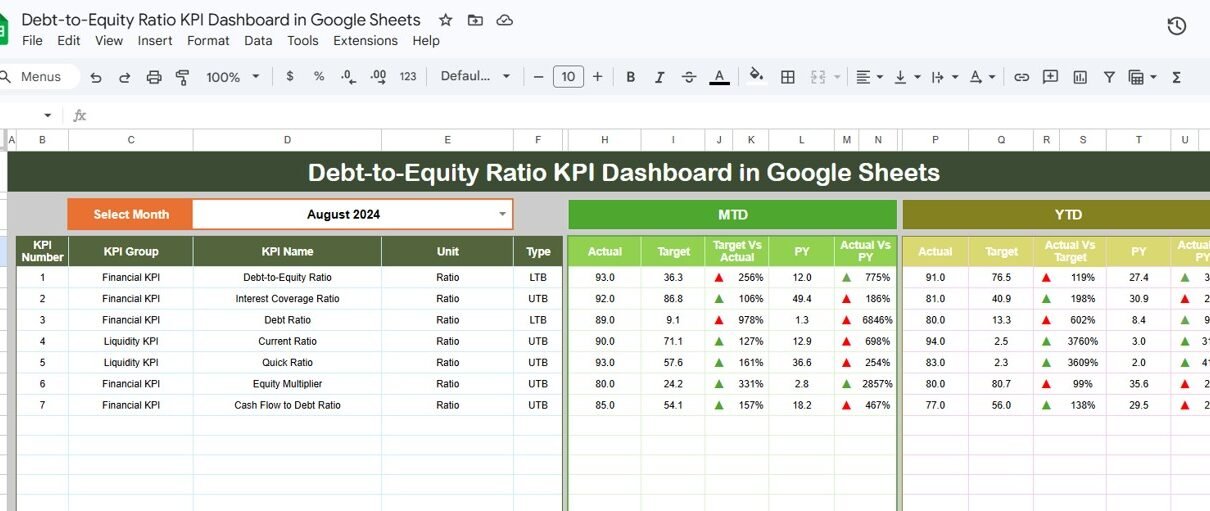Increase font size with plus button
This screenshot has height=511, width=1210.
click(597, 77)
